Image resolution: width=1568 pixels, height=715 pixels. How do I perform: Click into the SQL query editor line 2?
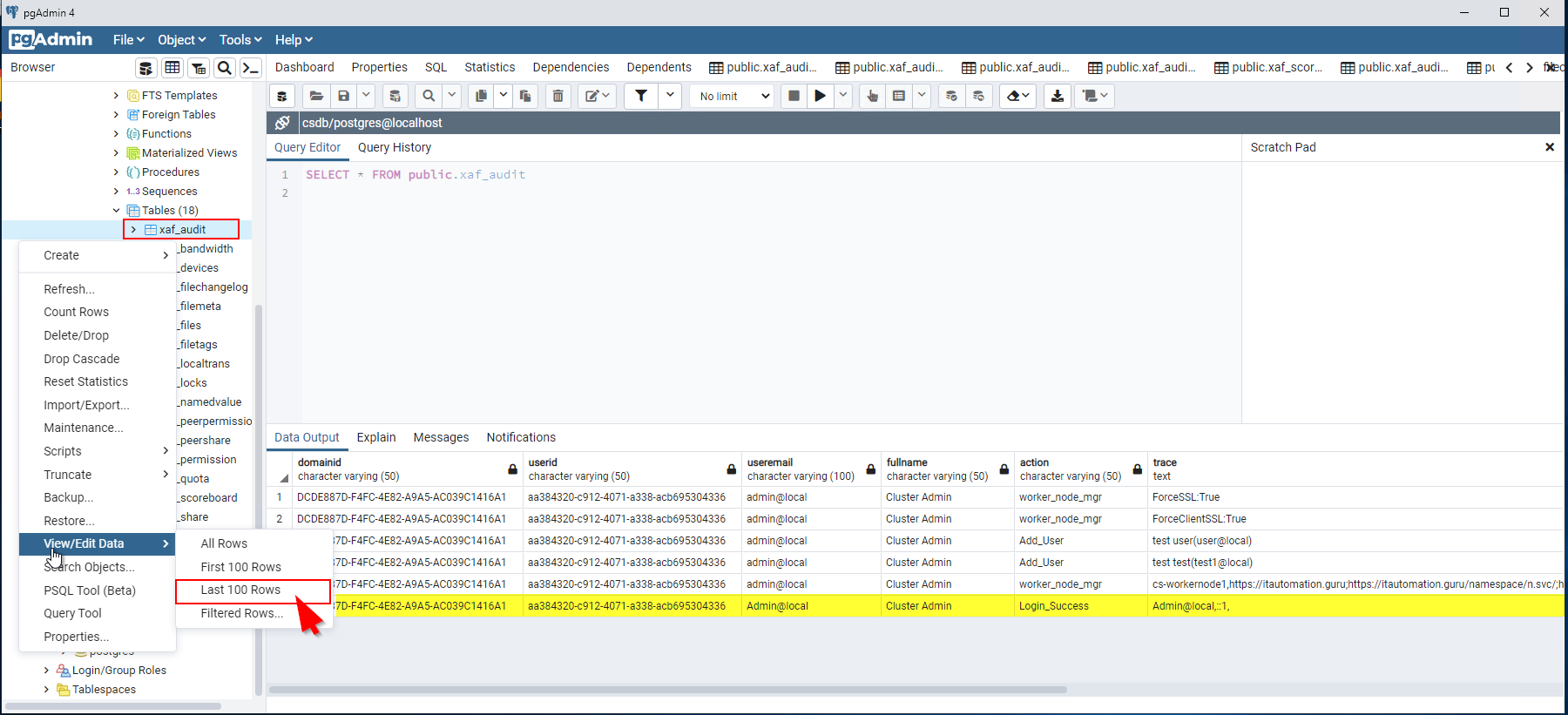[771, 193]
